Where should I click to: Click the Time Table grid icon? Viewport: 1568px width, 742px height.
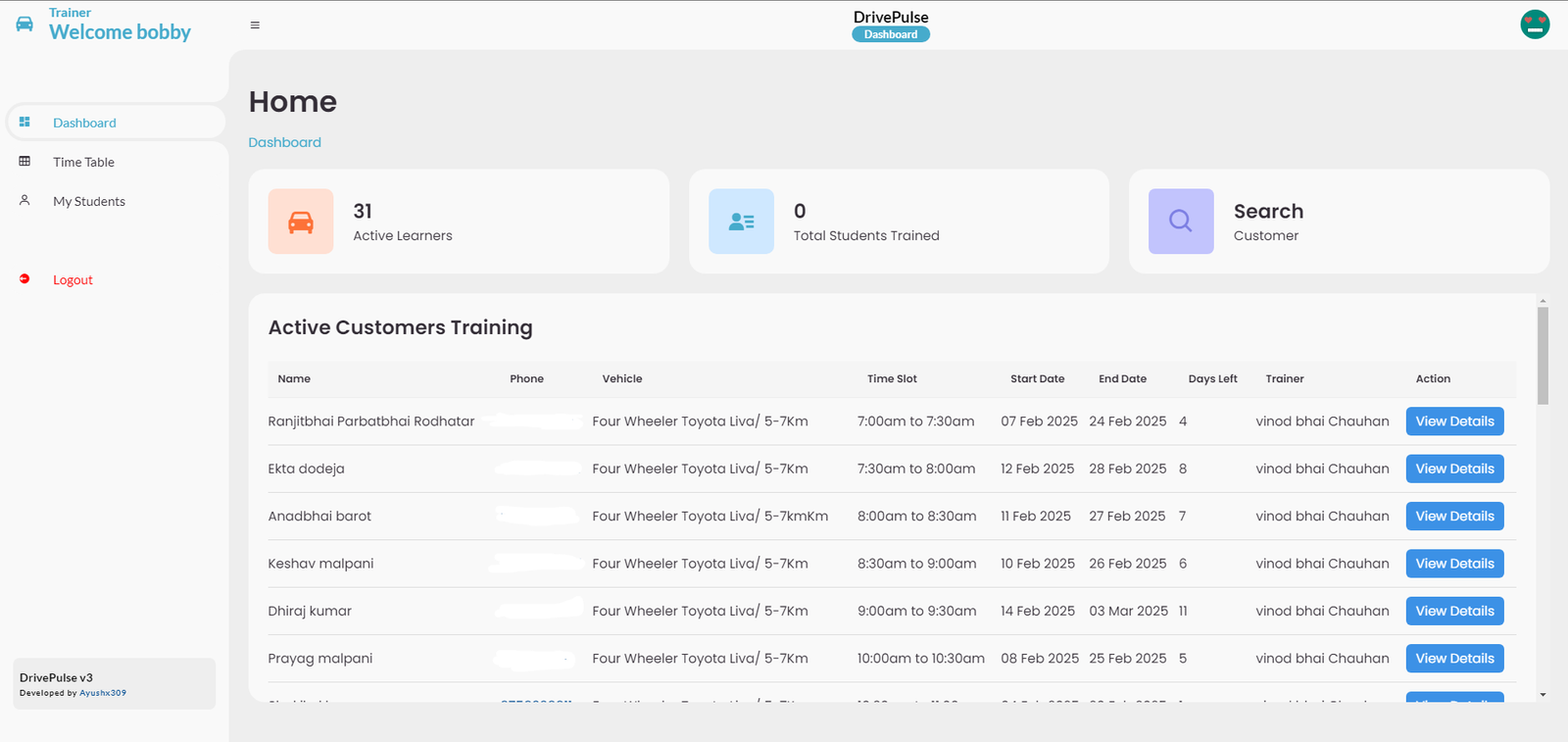tap(24, 162)
